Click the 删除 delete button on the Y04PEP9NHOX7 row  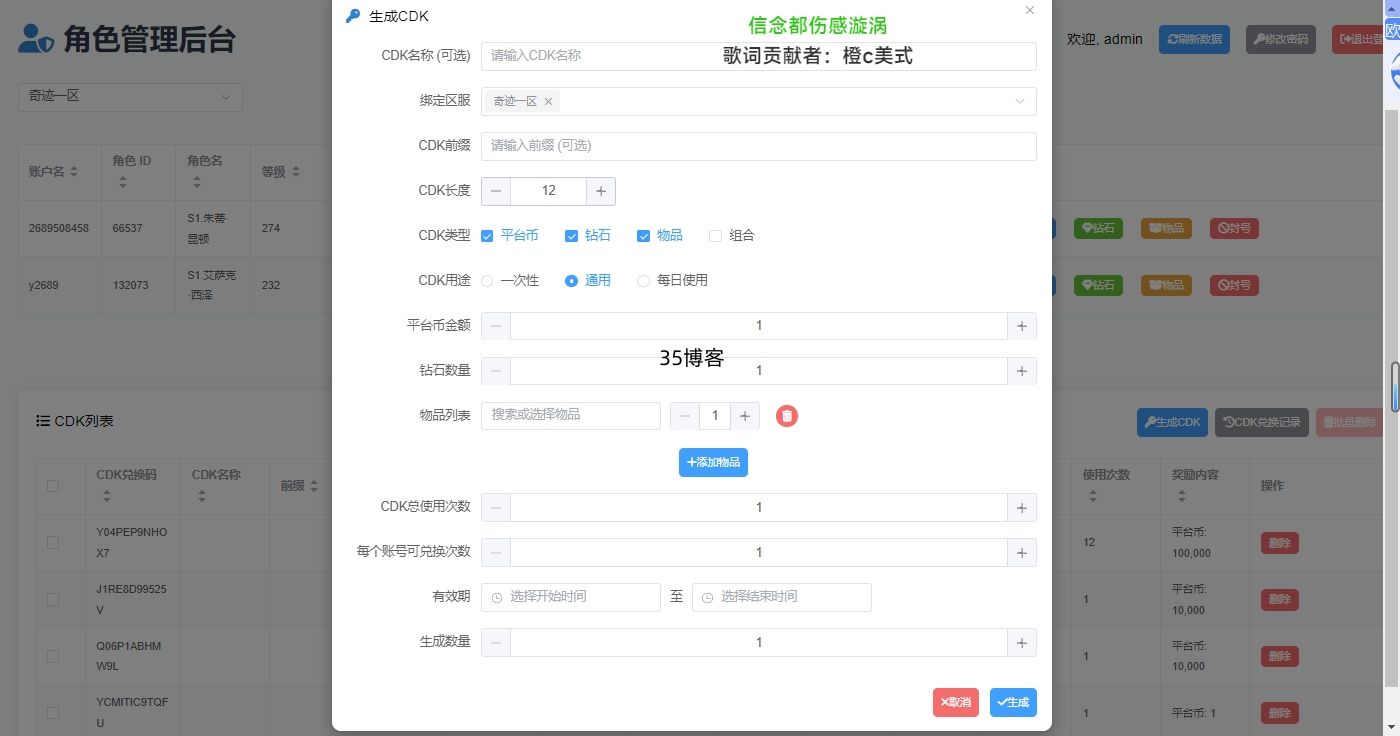click(1278, 542)
